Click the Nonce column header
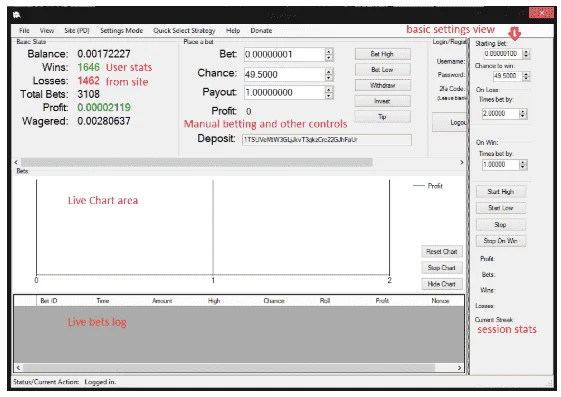 coord(440,301)
